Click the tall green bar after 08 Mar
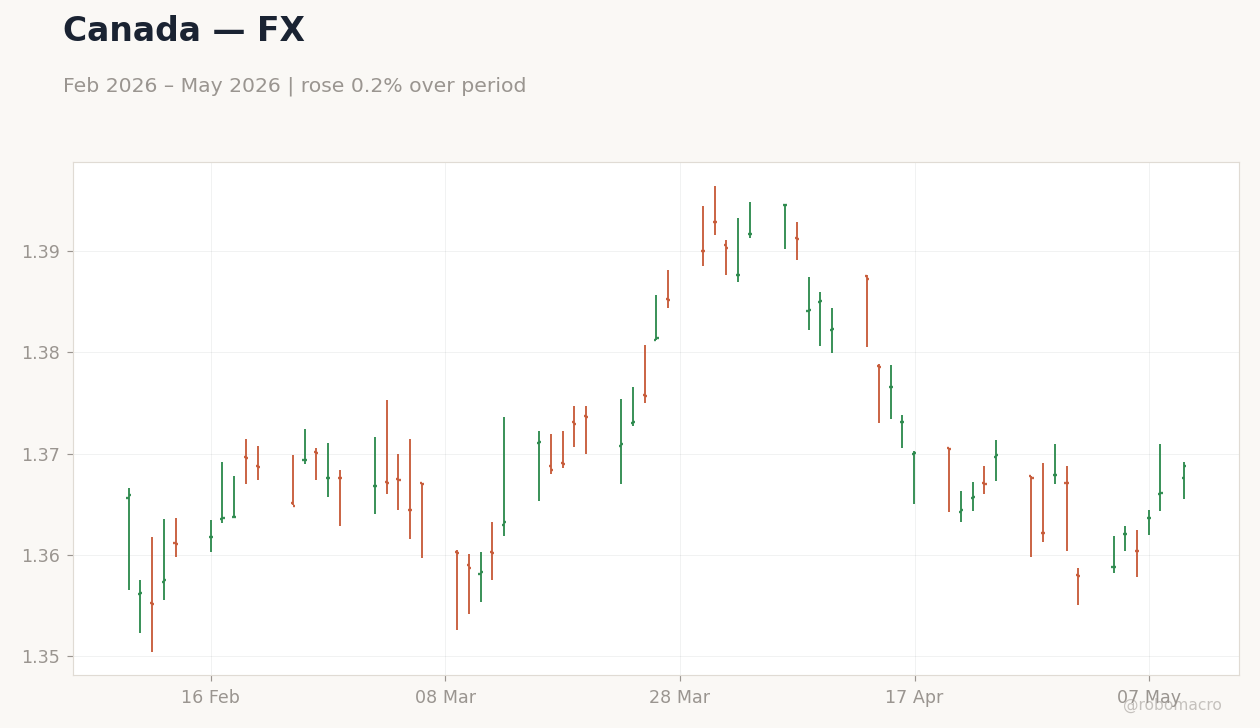This screenshot has height=728, width=1260. tap(504, 477)
